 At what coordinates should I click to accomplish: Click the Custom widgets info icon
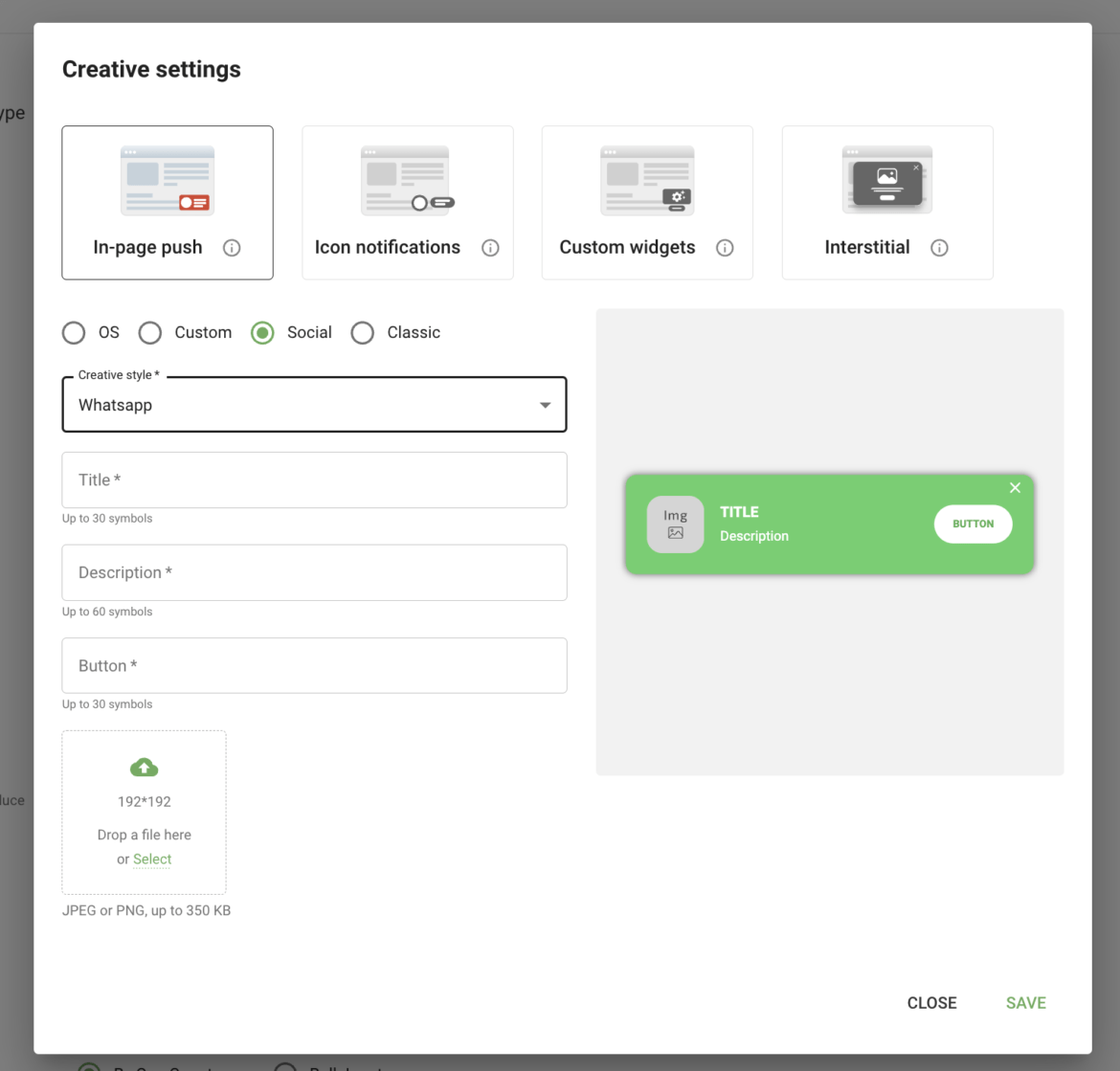pyautogui.click(x=725, y=247)
